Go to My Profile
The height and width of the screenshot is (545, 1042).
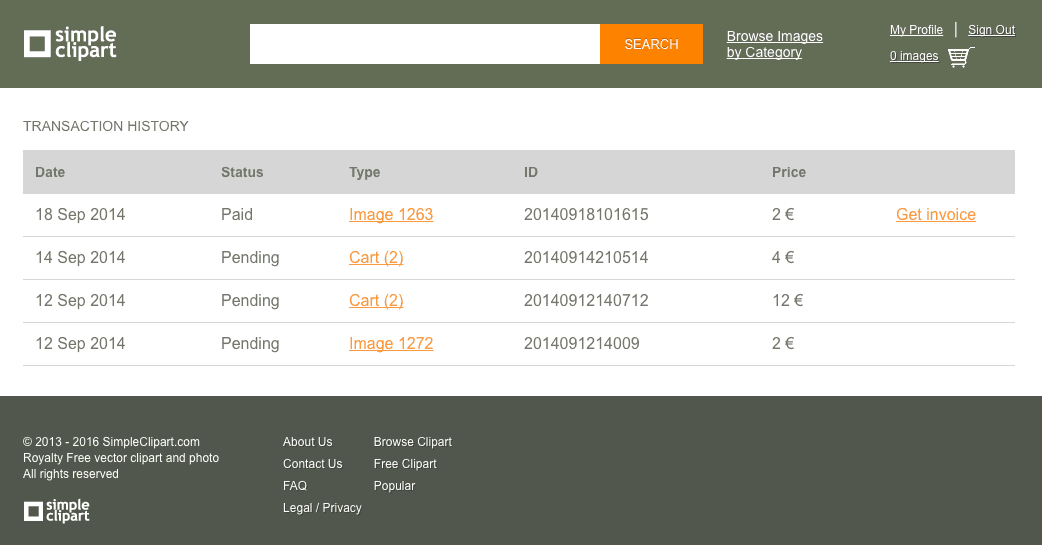pos(916,30)
